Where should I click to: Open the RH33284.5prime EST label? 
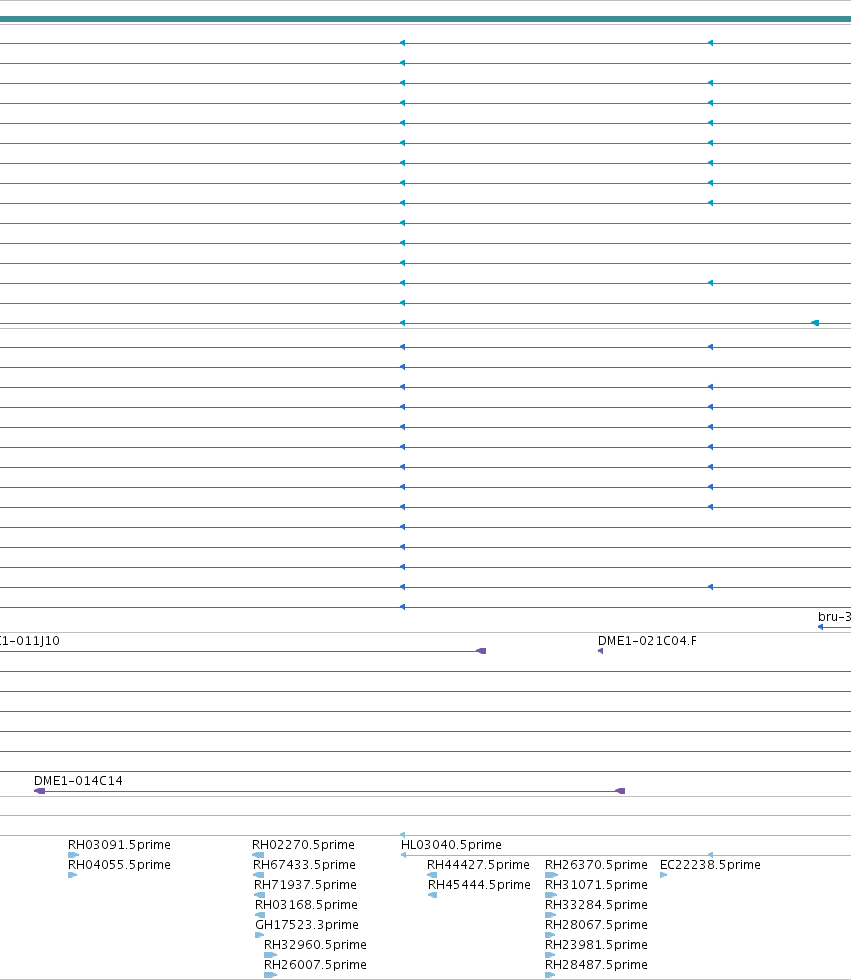[x=596, y=905]
